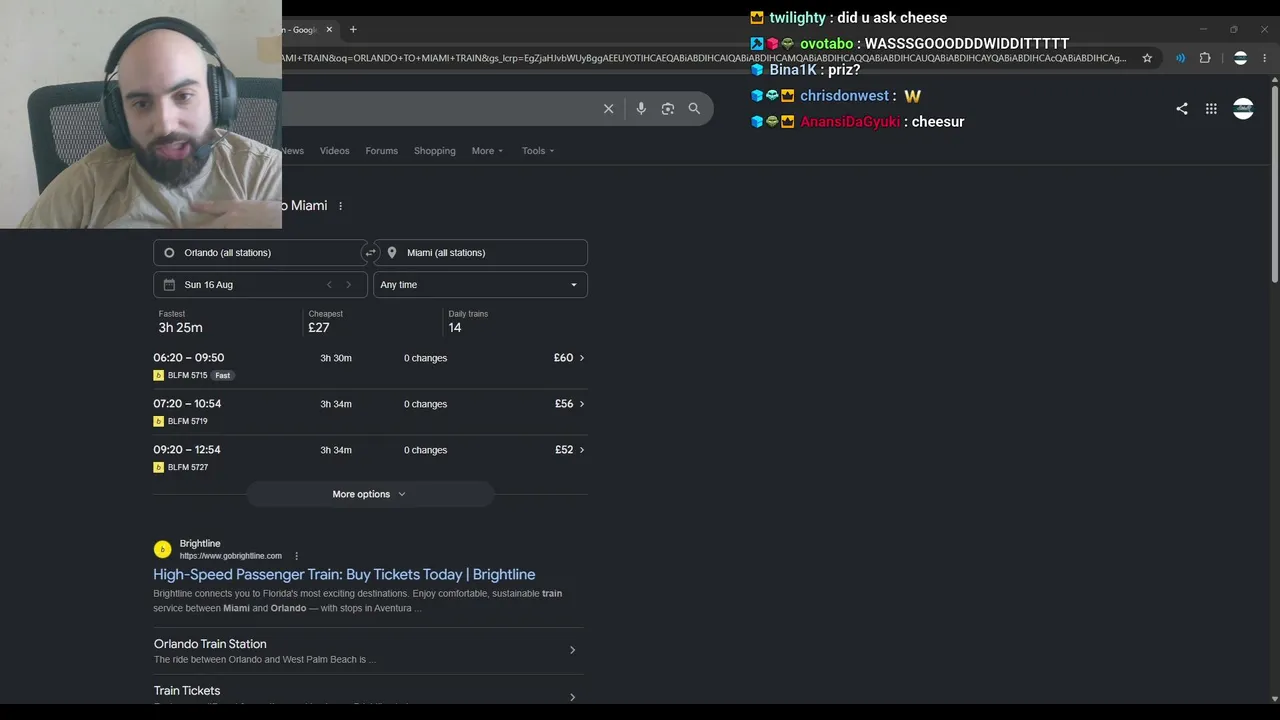The height and width of the screenshot is (720, 1280).
Task: Expand More options for trains
Action: point(369,494)
